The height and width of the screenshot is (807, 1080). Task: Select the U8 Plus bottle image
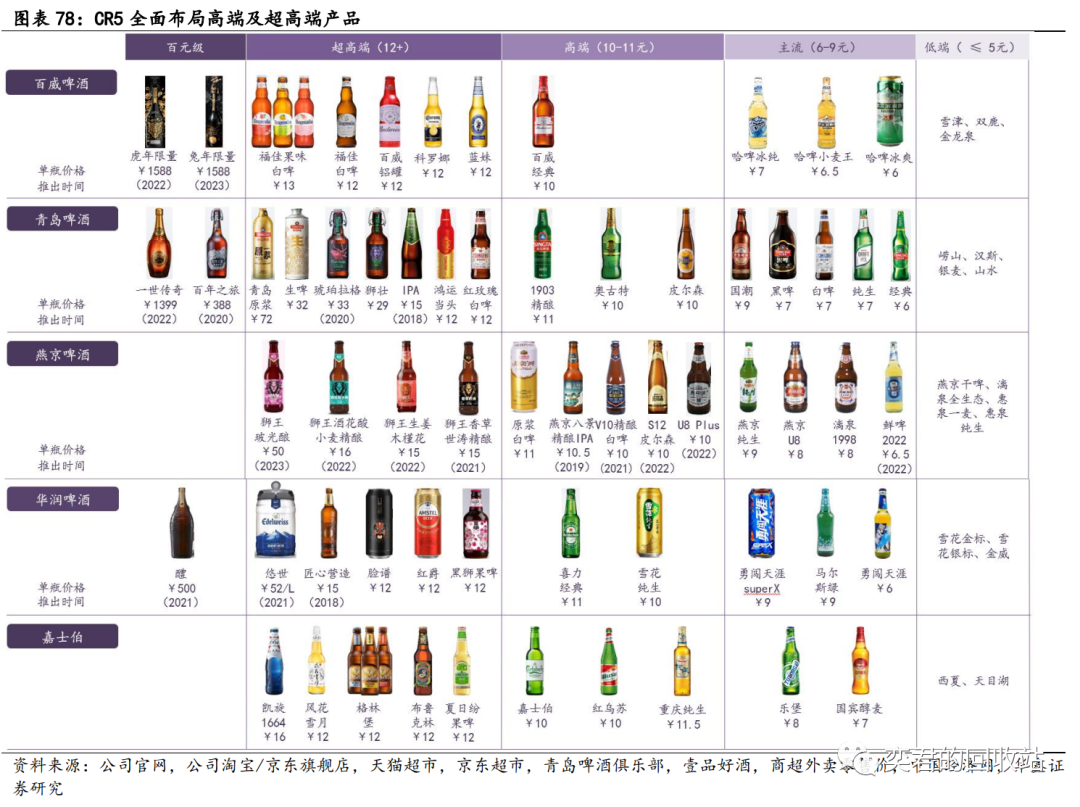(698, 378)
